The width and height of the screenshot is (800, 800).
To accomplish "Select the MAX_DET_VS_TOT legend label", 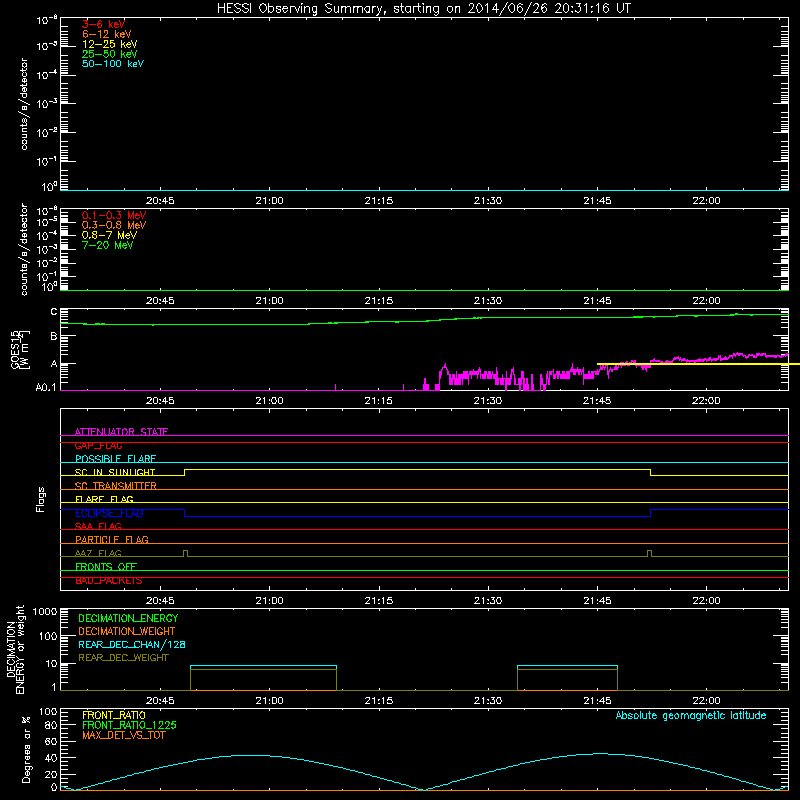I will [x=124, y=735].
